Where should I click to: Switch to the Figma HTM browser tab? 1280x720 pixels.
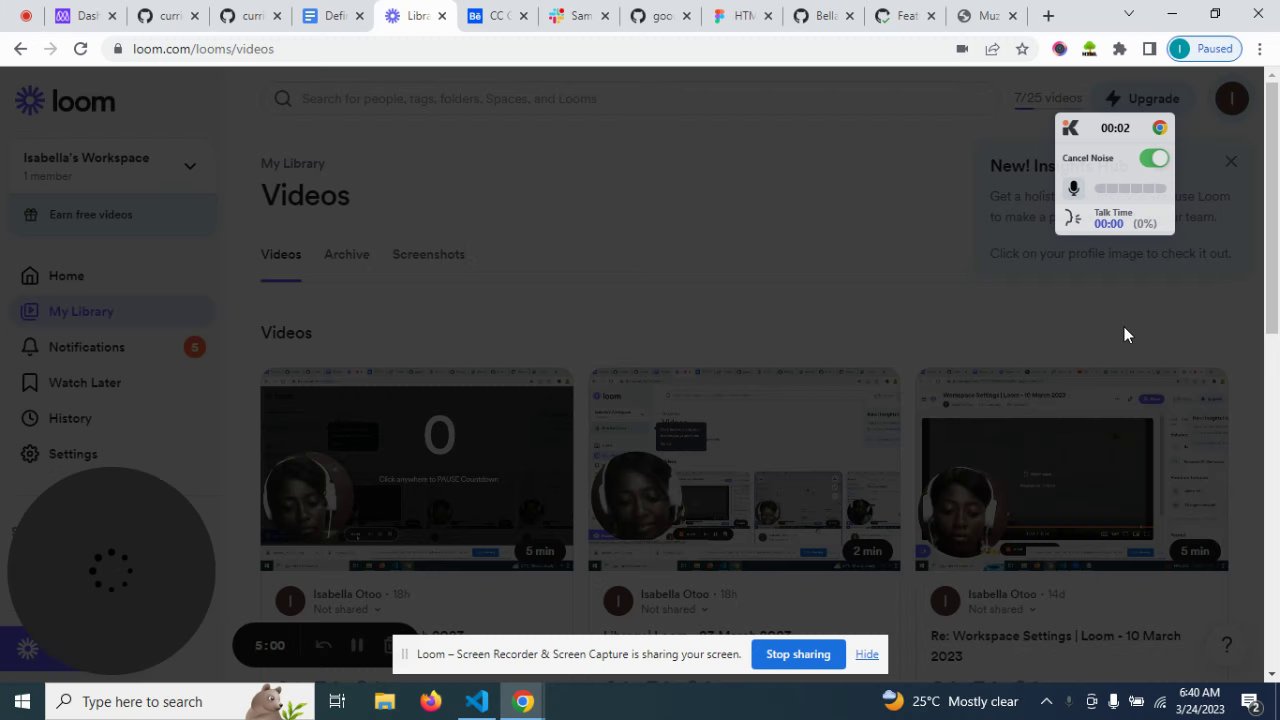point(741,16)
